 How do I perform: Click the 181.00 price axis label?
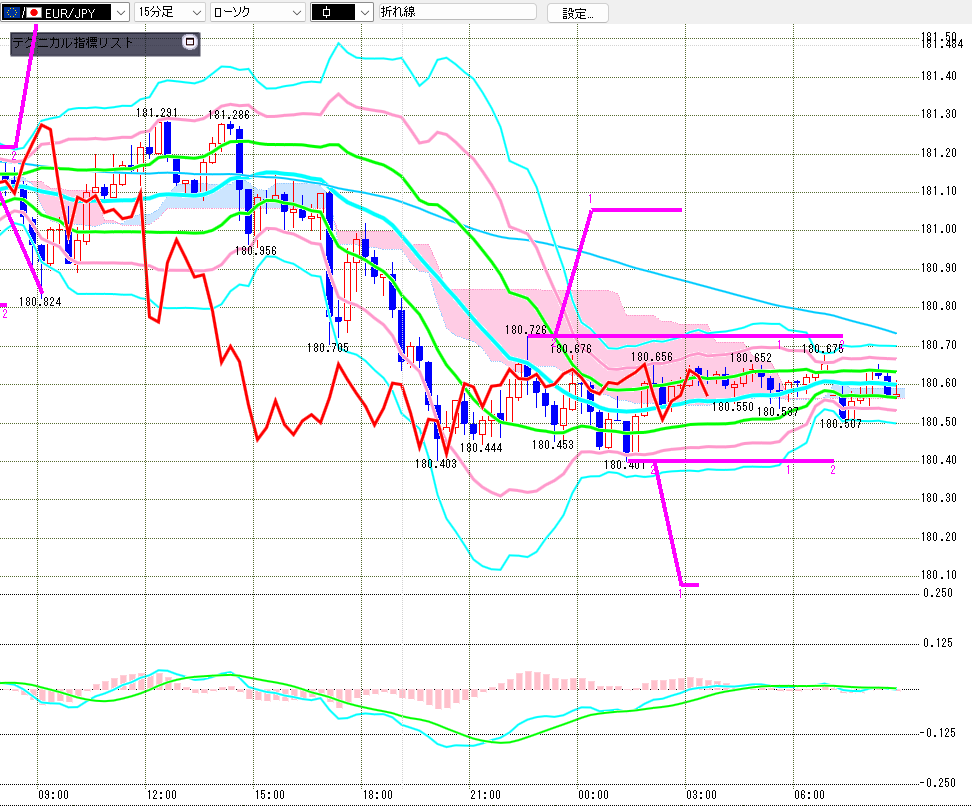pos(938,229)
